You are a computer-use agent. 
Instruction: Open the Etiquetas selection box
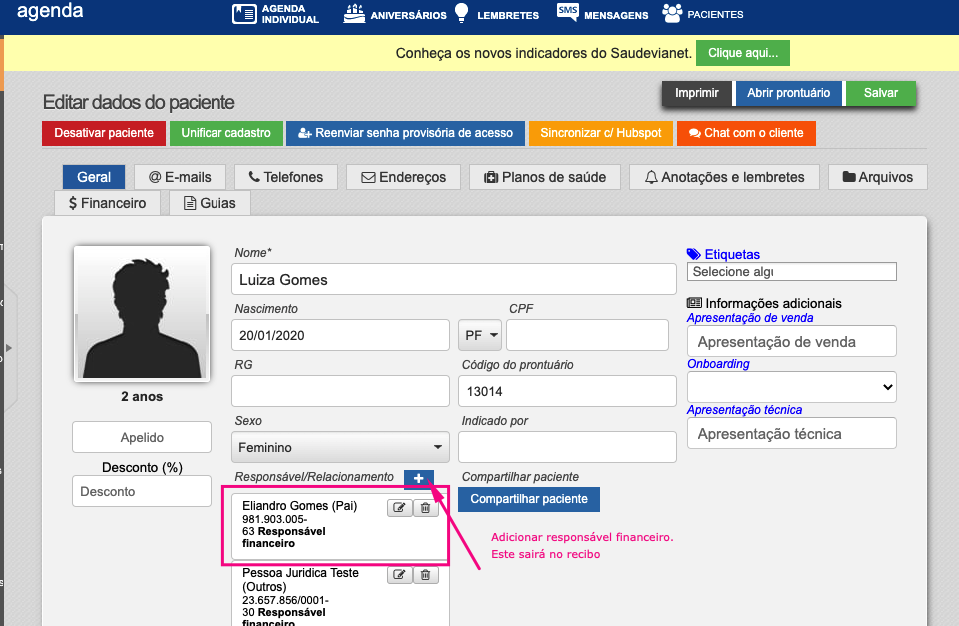[x=792, y=271]
